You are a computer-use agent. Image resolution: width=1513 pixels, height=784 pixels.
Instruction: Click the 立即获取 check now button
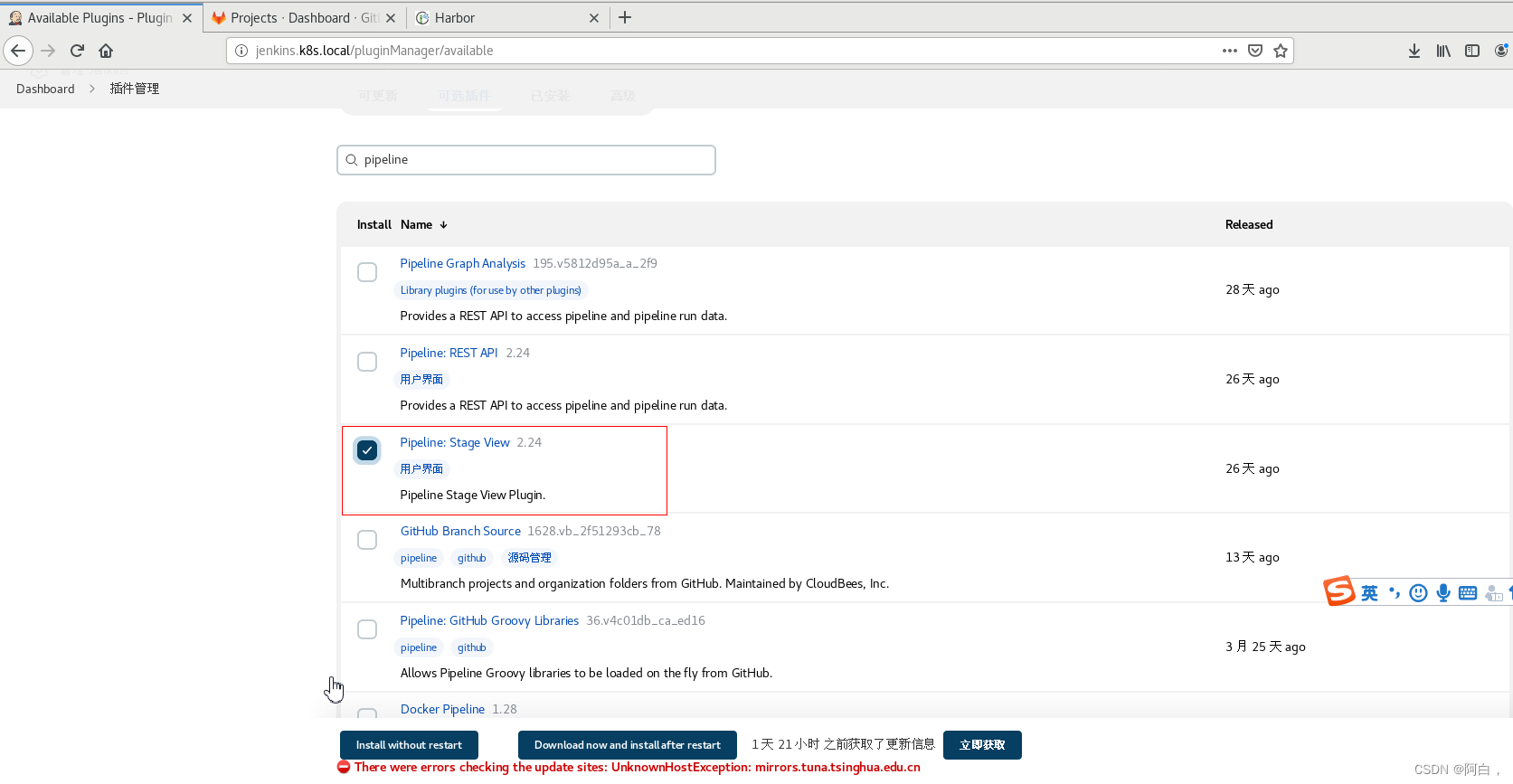point(982,745)
